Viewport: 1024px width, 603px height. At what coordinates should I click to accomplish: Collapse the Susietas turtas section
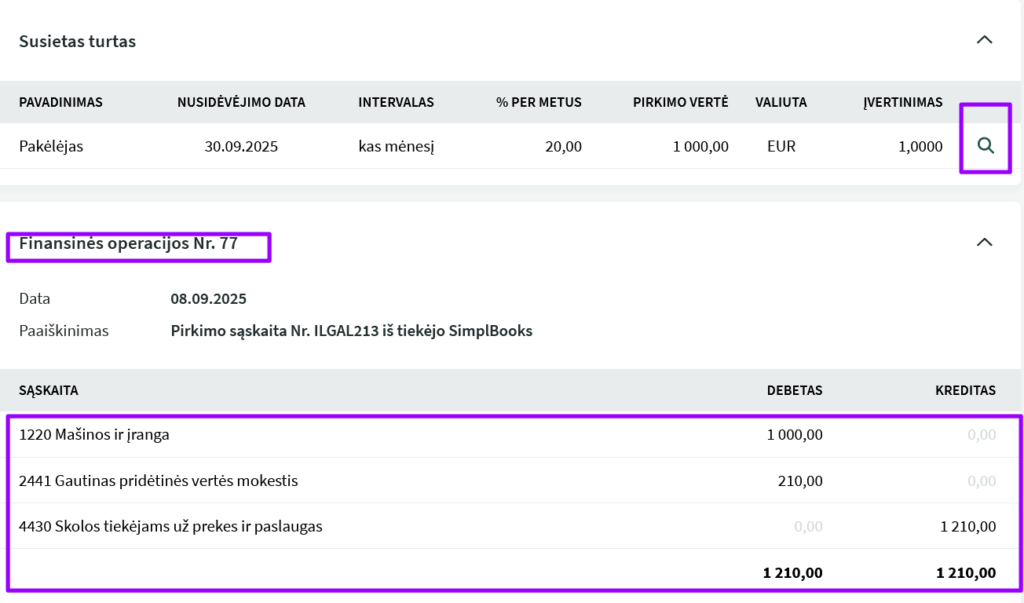pyautogui.click(x=984, y=40)
